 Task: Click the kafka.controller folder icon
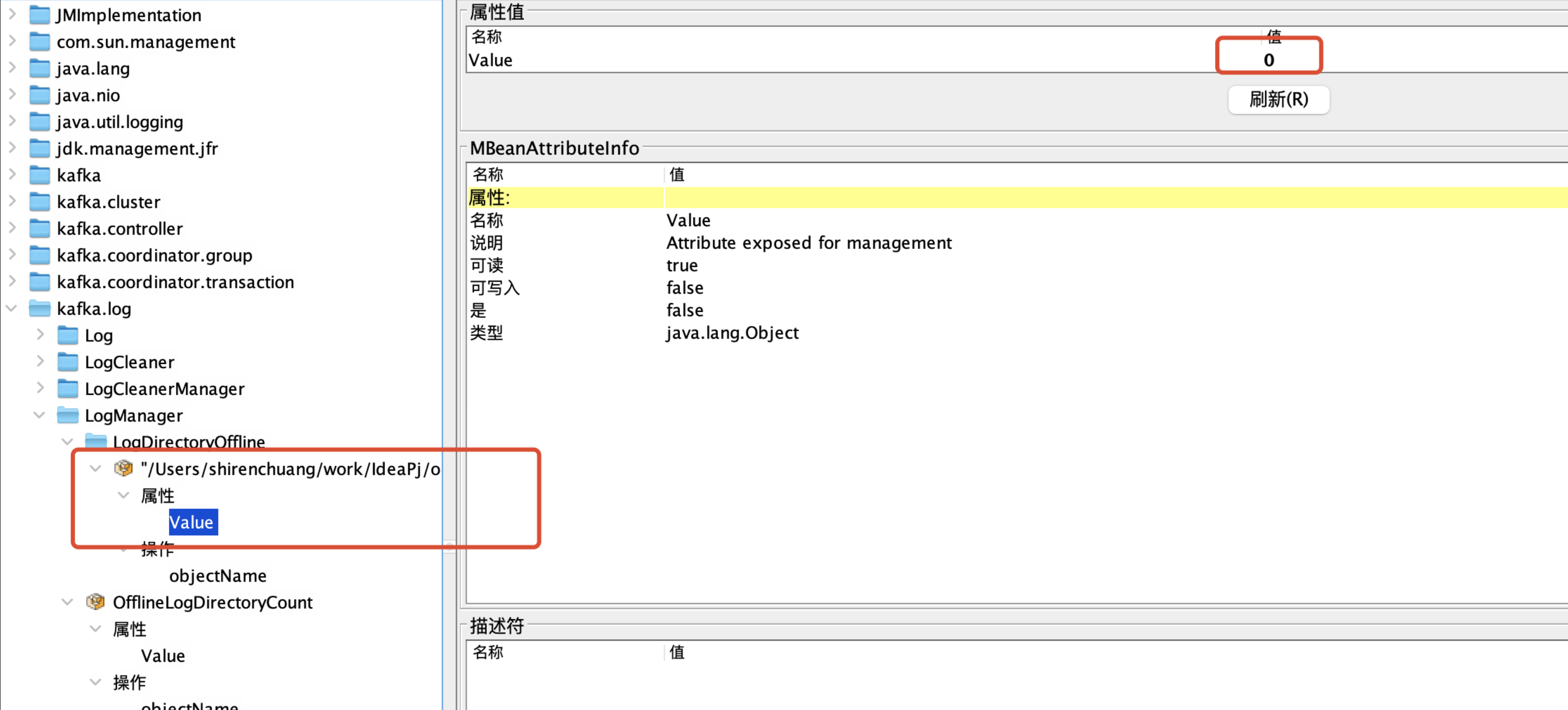[x=39, y=229]
